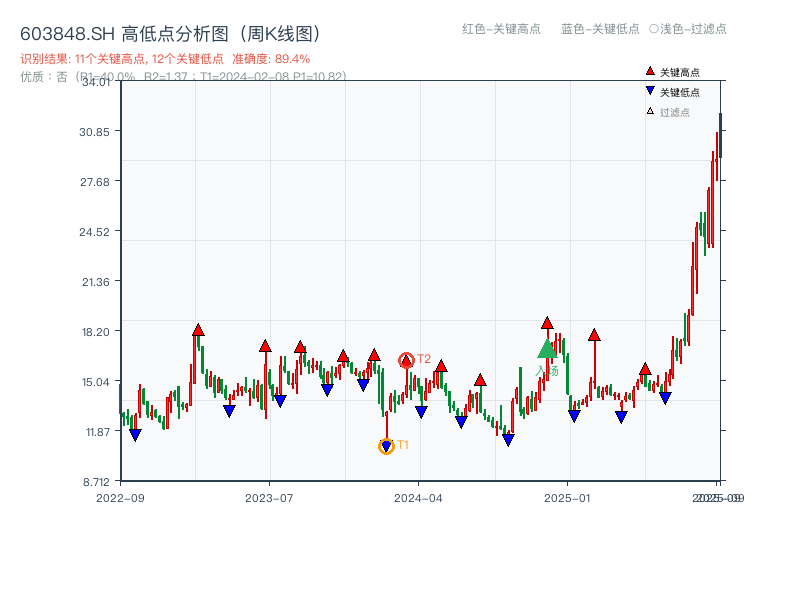Click the last blue low triangle before final rally
The image size is (800, 600).
[x=665, y=398]
